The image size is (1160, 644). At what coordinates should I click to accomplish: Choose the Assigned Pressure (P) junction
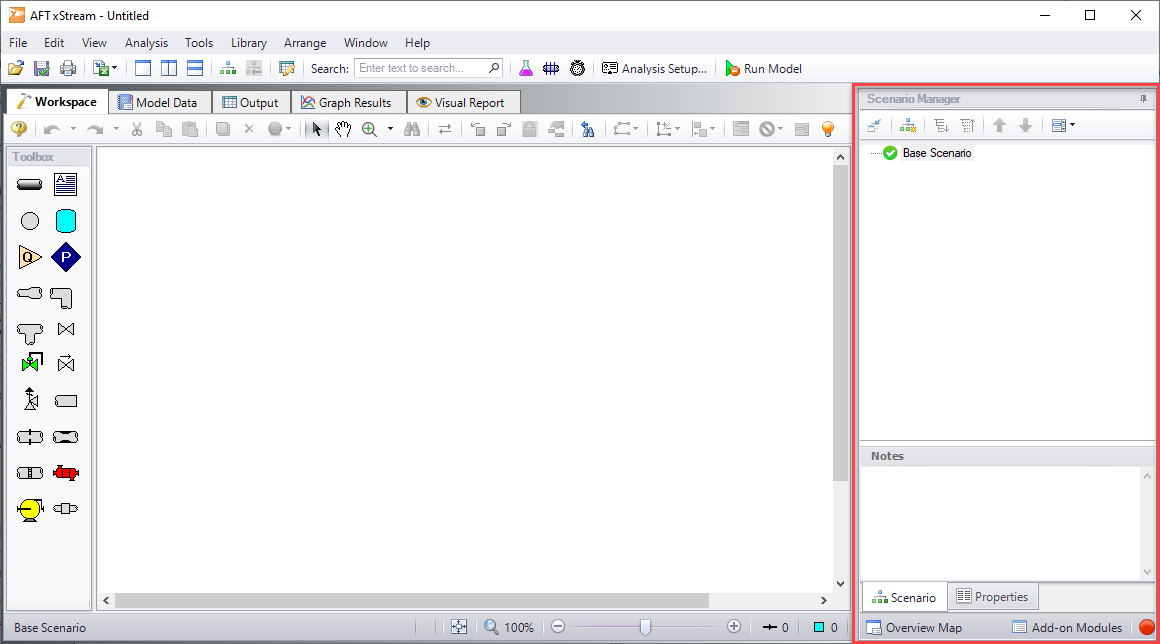(x=66, y=257)
